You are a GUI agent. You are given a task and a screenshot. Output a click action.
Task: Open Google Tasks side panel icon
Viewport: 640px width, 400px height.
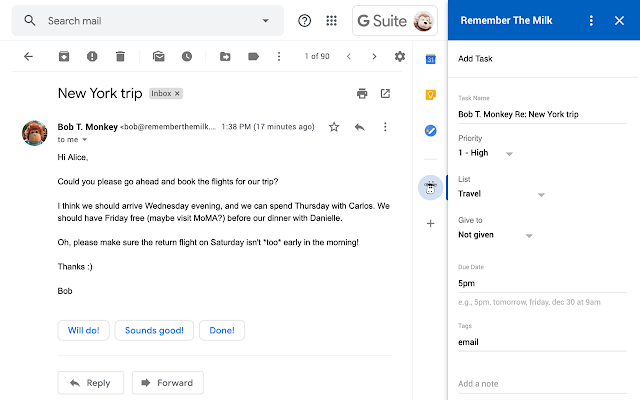click(431, 131)
